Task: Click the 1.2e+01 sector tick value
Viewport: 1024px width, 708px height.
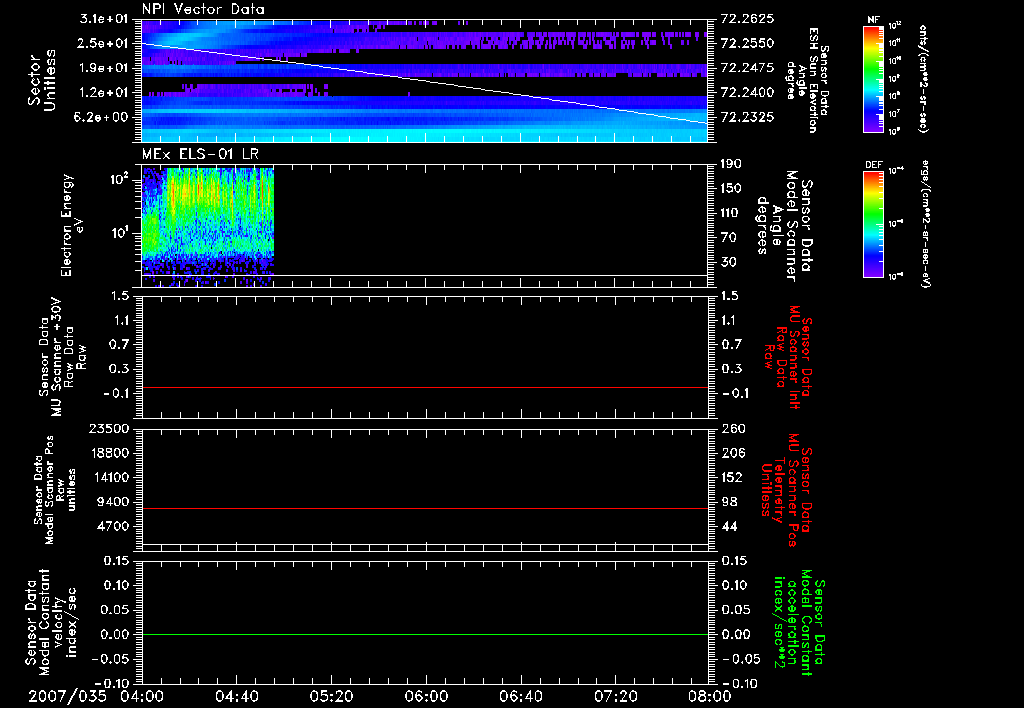Action: point(103,92)
